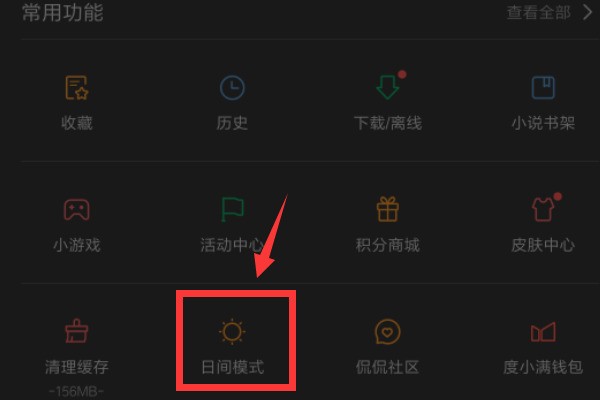Select the 皮肤中心 label
The height and width of the screenshot is (400, 600).
543,245
